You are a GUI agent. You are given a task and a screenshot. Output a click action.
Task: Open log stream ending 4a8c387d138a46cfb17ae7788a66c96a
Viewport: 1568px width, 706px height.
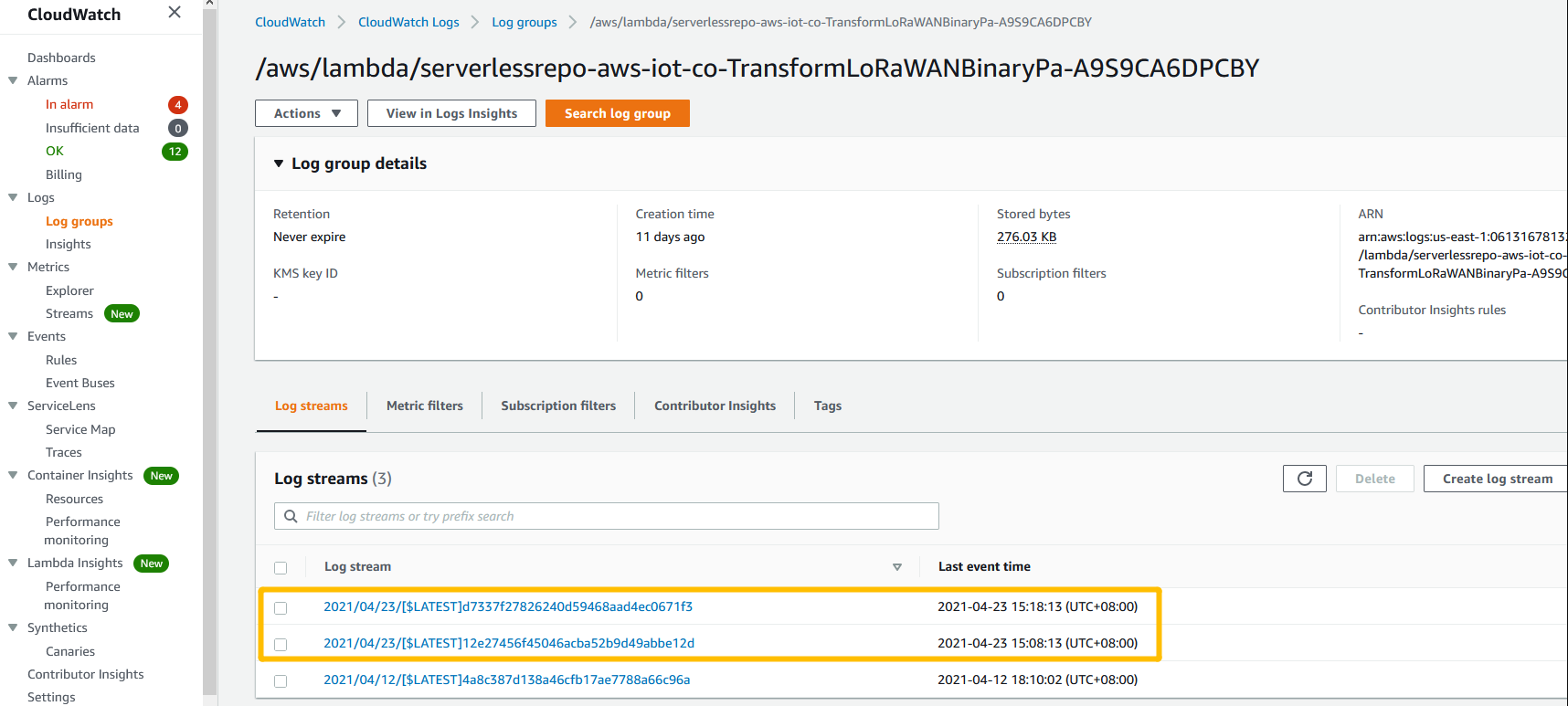click(x=507, y=680)
